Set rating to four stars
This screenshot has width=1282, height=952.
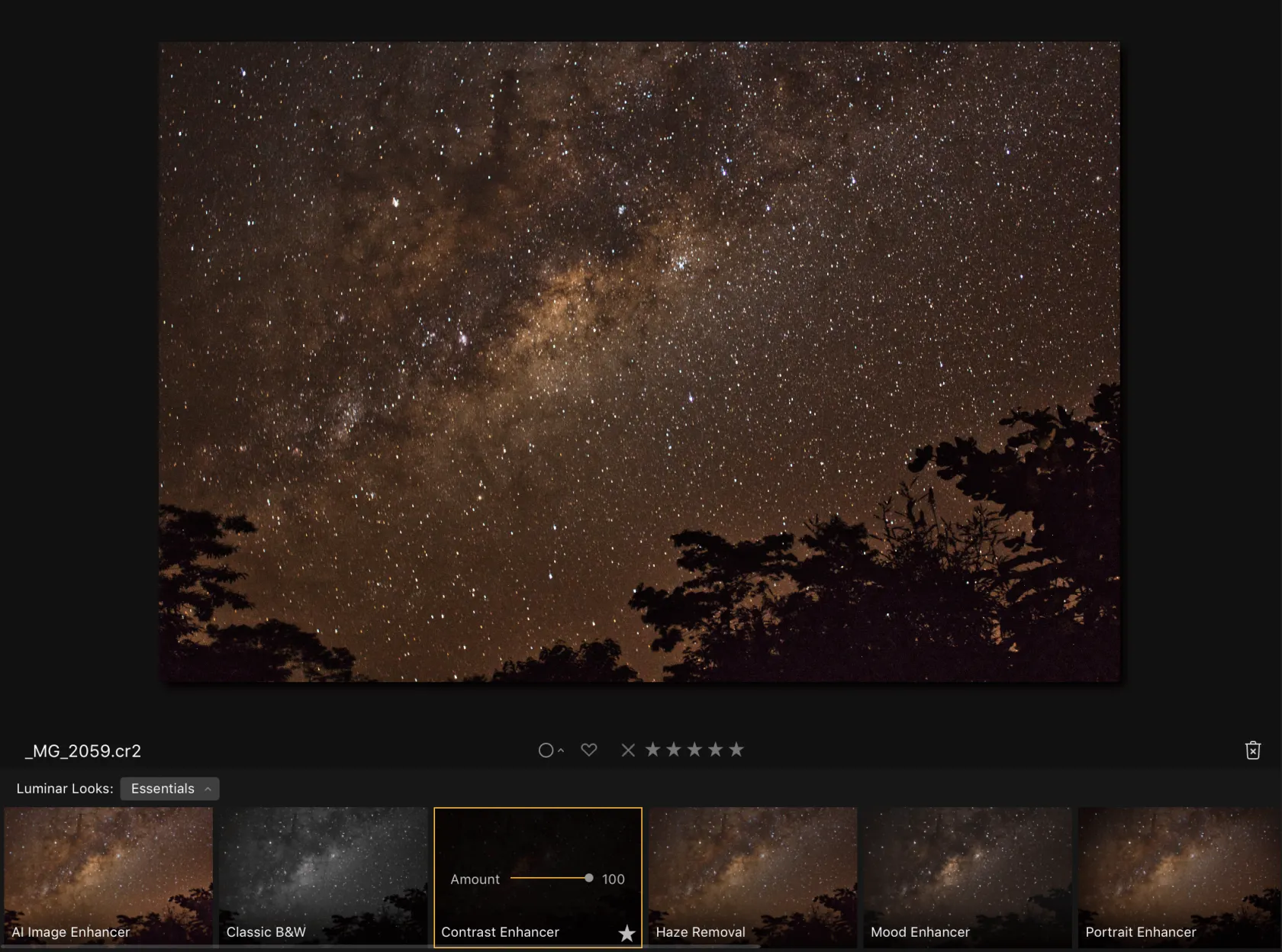715,750
